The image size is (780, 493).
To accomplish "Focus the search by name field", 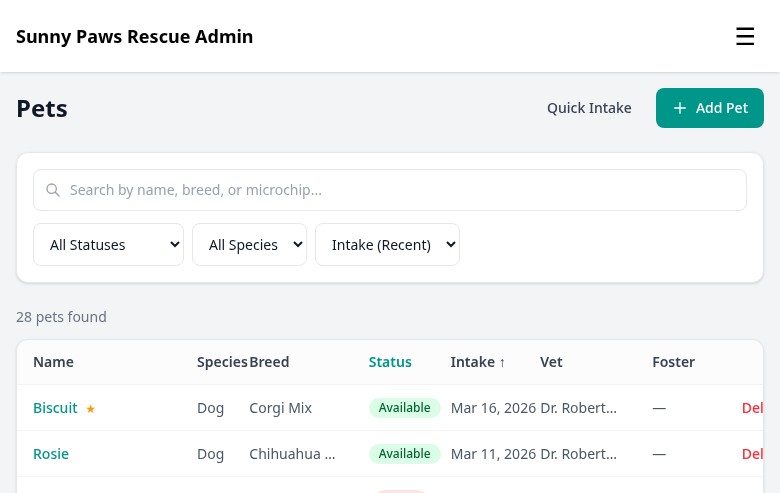I will coord(390,190).
